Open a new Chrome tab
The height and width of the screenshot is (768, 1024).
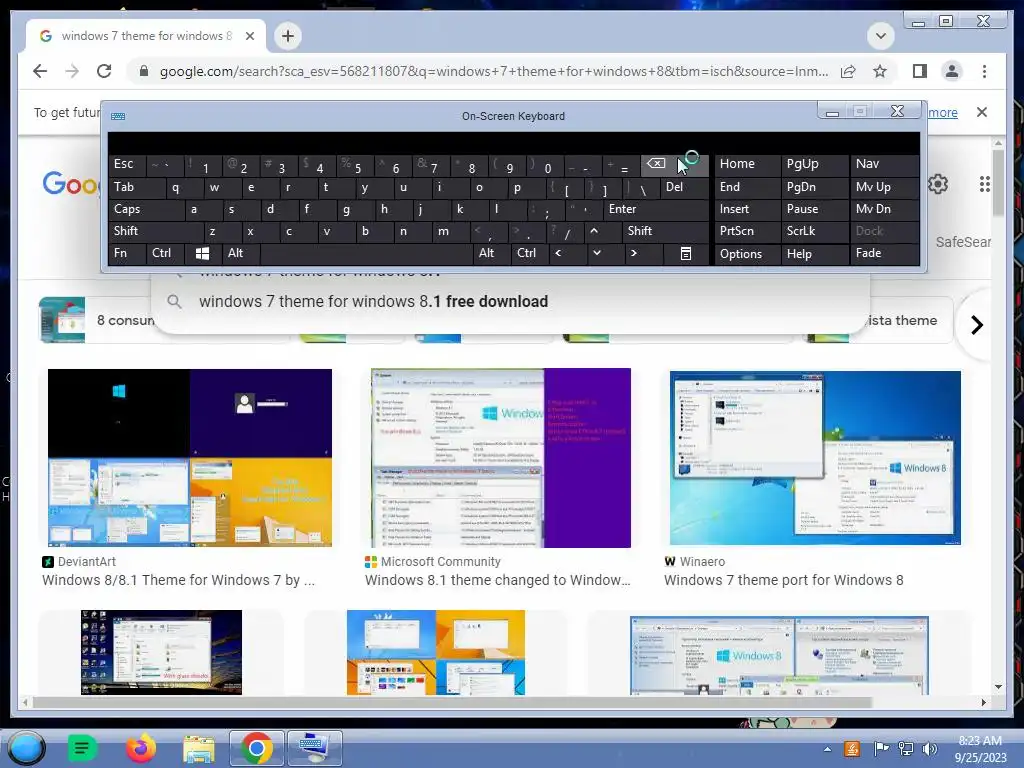click(288, 36)
